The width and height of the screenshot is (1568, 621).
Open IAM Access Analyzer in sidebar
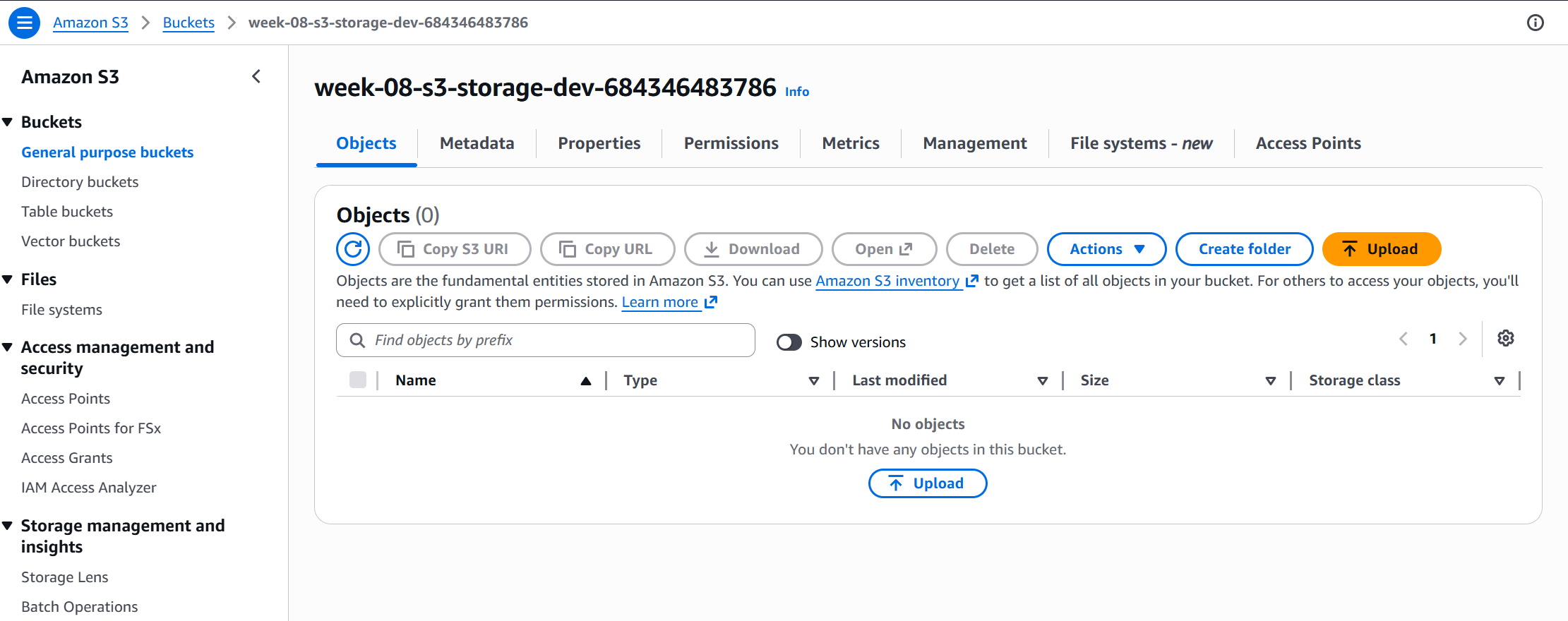pyautogui.click(x=89, y=488)
